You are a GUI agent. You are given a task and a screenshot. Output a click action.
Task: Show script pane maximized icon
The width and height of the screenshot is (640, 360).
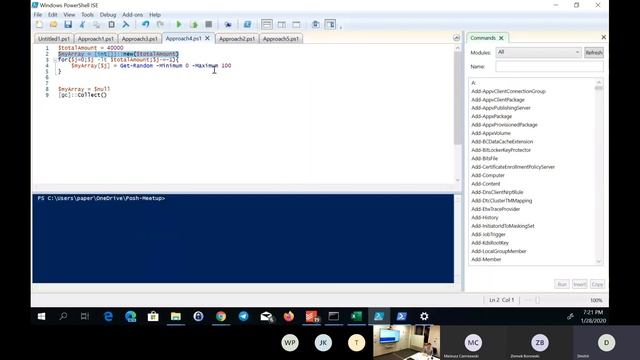tap(296, 24)
